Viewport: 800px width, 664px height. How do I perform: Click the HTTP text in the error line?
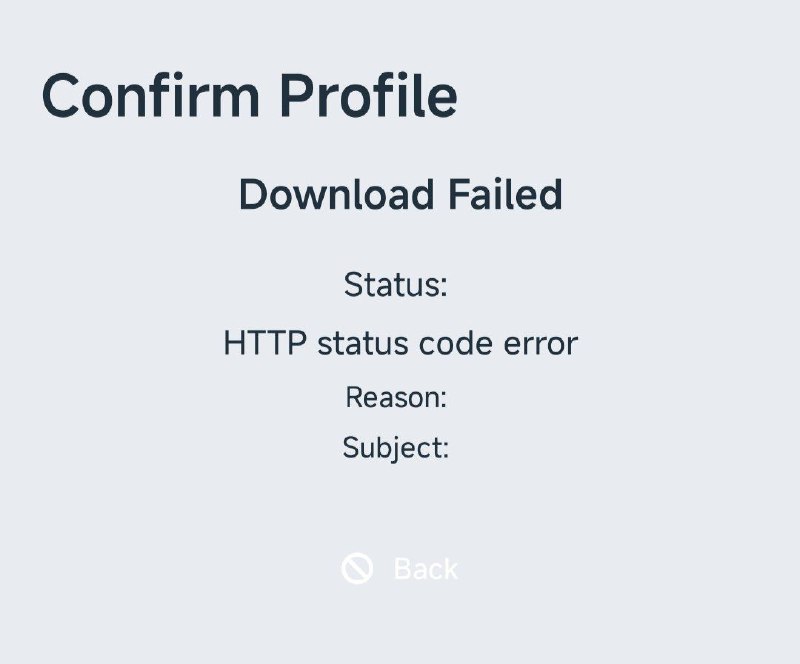click(x=264, y=344)
